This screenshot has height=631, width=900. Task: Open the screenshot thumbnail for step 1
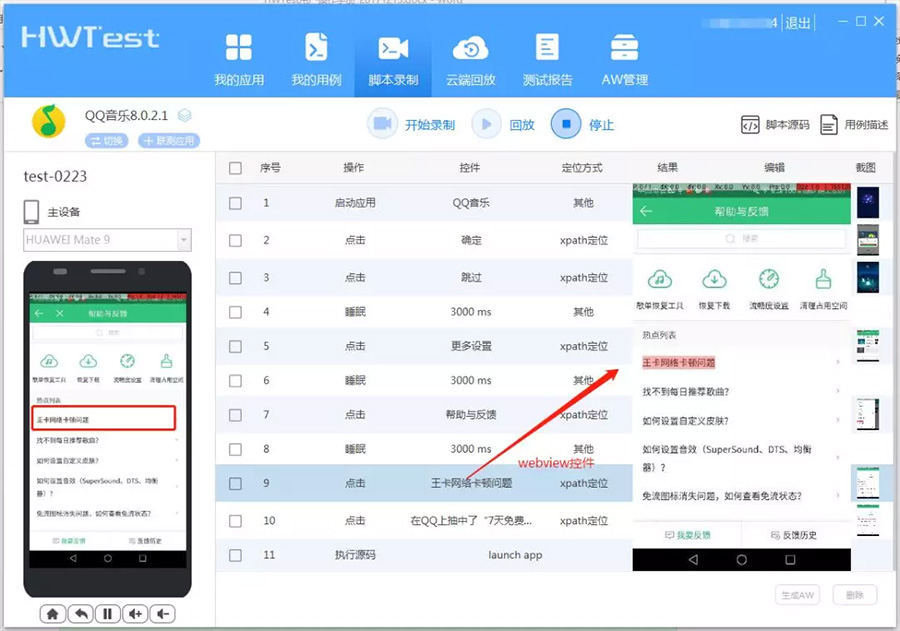coord(868,203)
